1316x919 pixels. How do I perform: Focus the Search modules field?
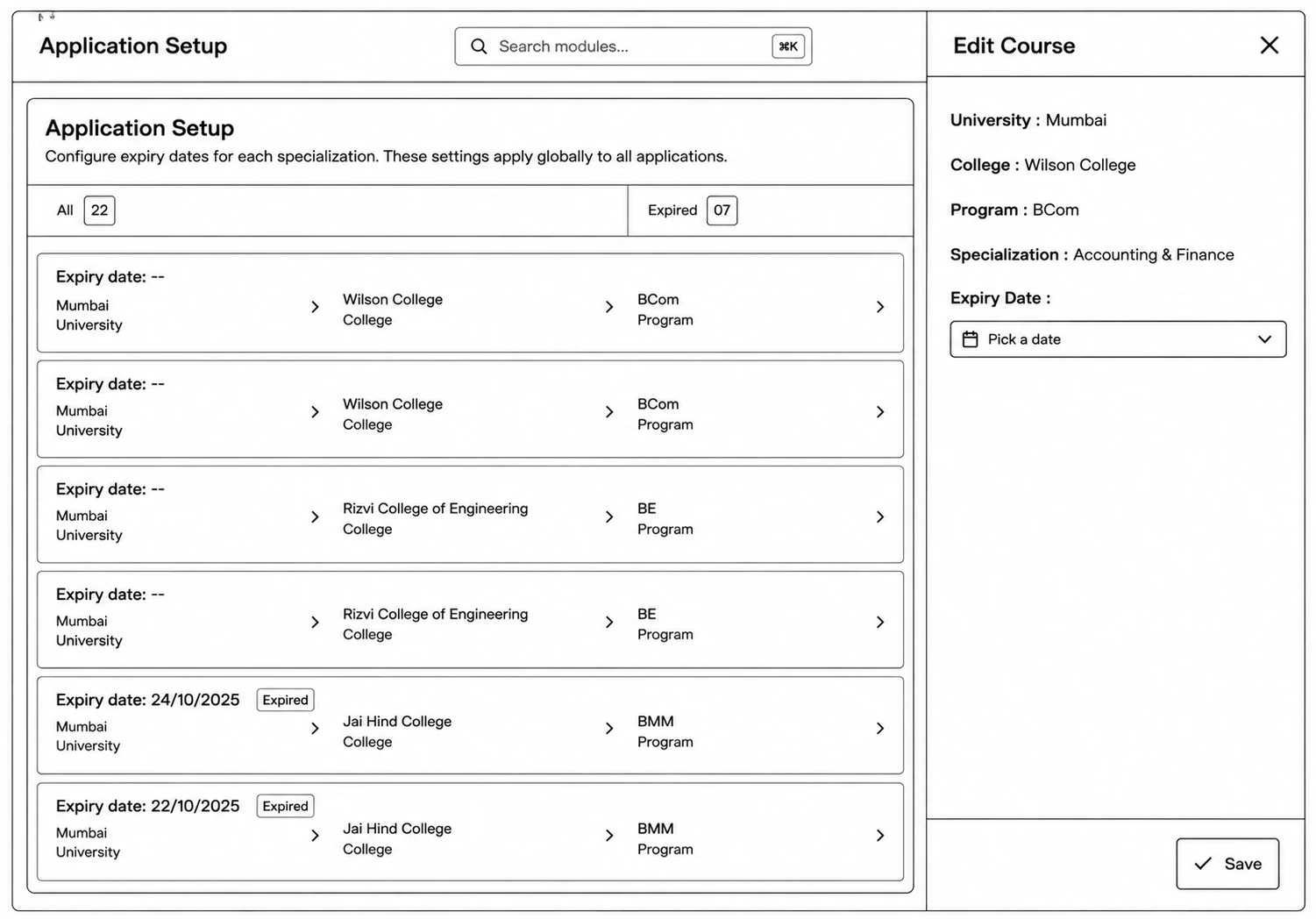[633, 46]
